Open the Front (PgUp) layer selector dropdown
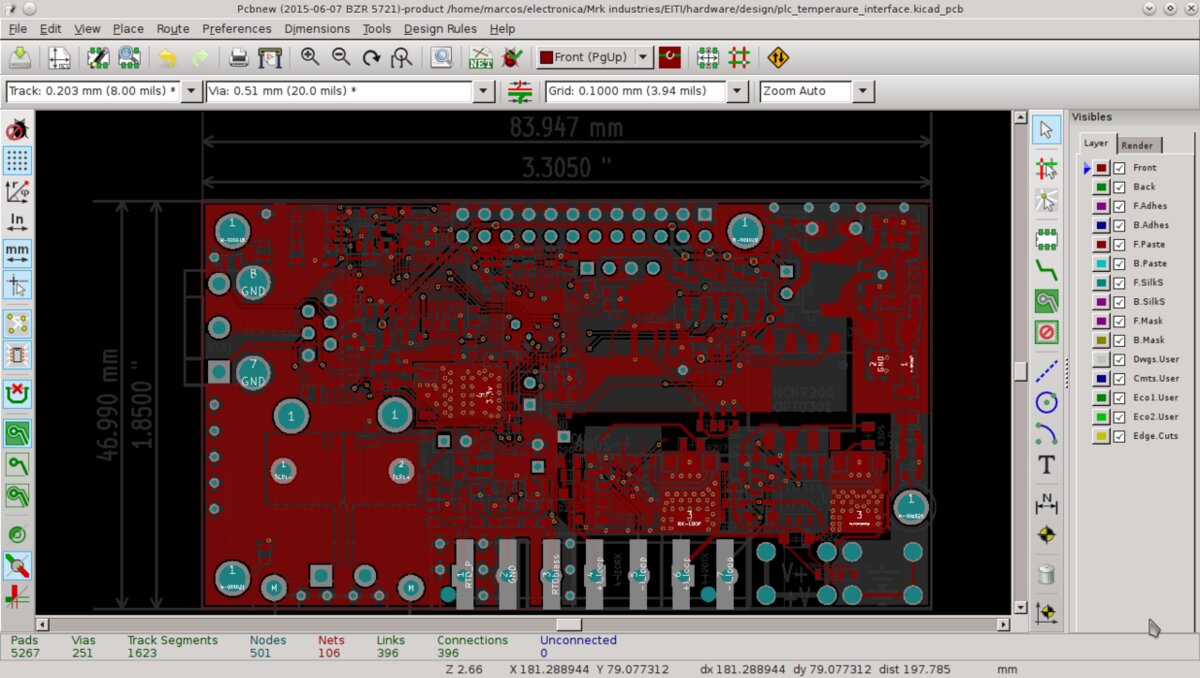 (643, 57)
